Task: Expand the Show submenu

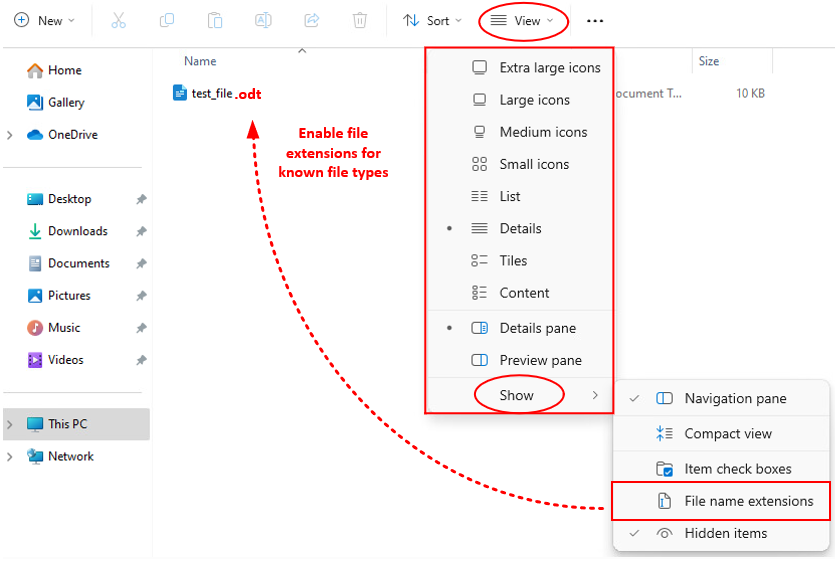Action: click(x=520, y=395)
